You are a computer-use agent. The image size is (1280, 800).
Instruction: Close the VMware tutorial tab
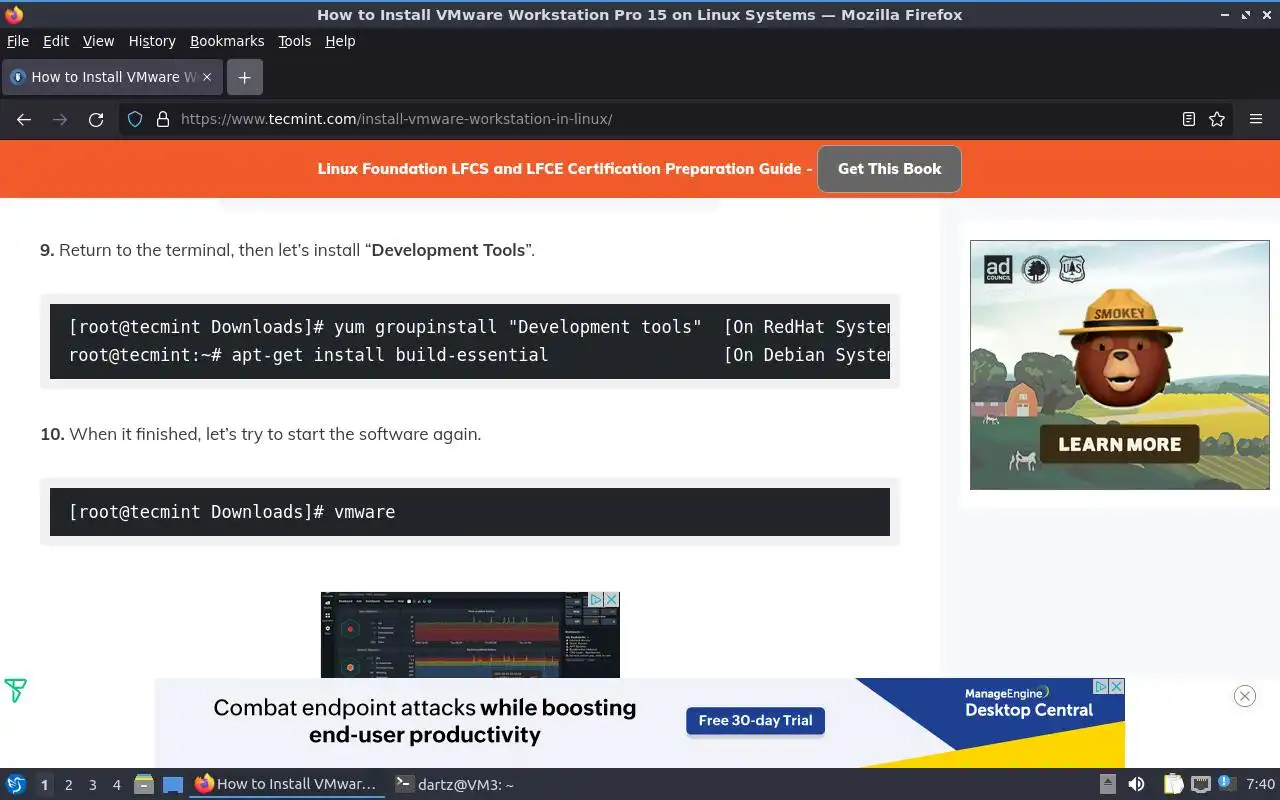[x=208, y=76]
